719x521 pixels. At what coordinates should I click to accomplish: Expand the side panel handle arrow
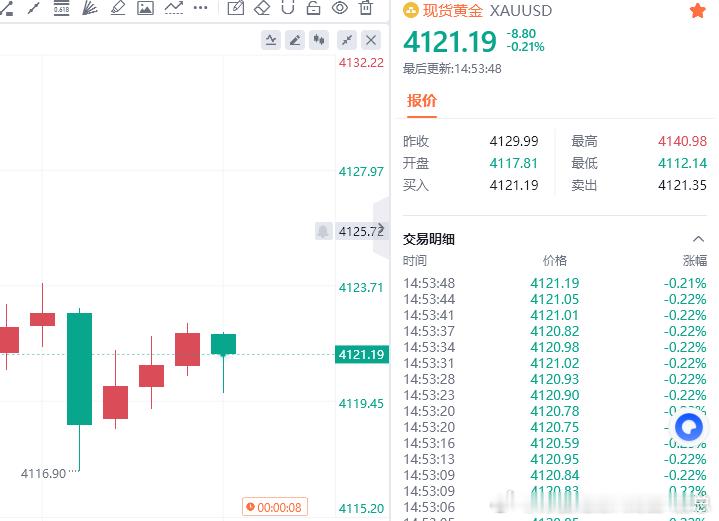[x=382, y=227]
